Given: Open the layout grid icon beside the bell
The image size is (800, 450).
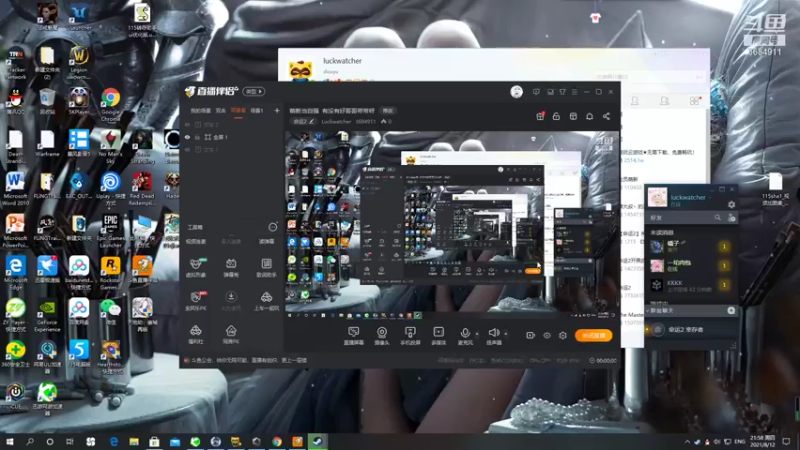Looking at the screenshot, I should click(x=573, y=116).
